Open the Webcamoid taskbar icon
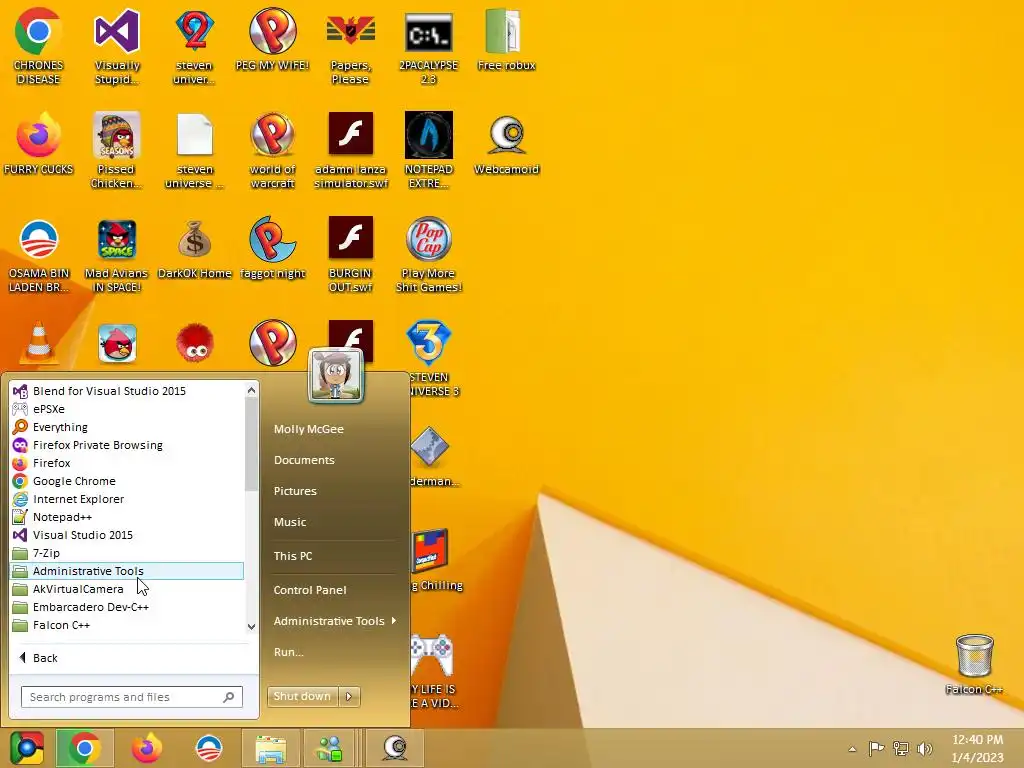Viewport: 1024px width, 768px height. pyautogui.click(x=394, y=748)
